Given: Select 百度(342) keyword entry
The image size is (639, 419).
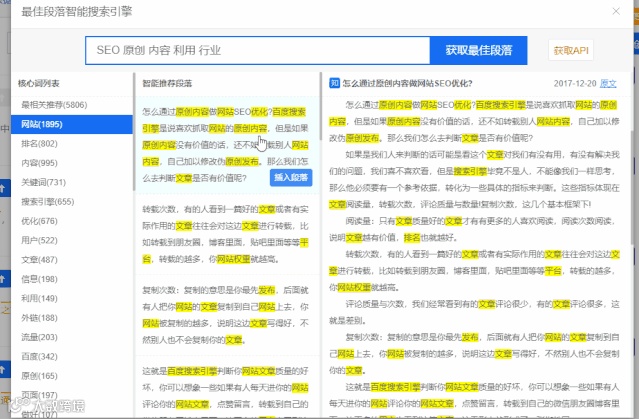Looking at the screenshot, I should pos(72,357).
